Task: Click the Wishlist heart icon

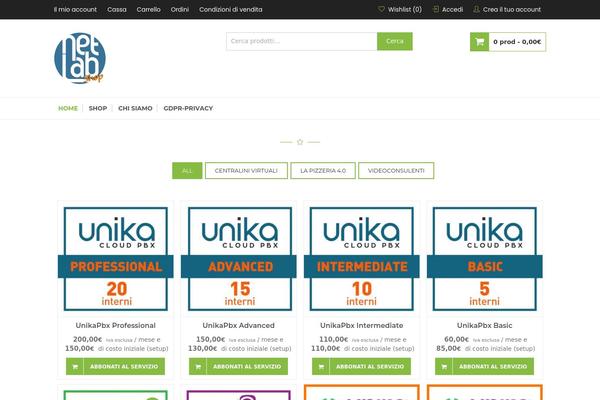Action: (381, 9)
